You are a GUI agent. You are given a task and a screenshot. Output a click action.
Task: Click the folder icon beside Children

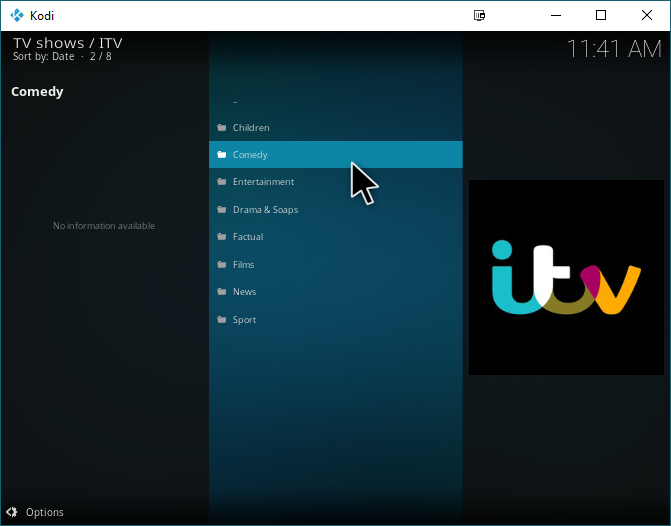point(221,128)
